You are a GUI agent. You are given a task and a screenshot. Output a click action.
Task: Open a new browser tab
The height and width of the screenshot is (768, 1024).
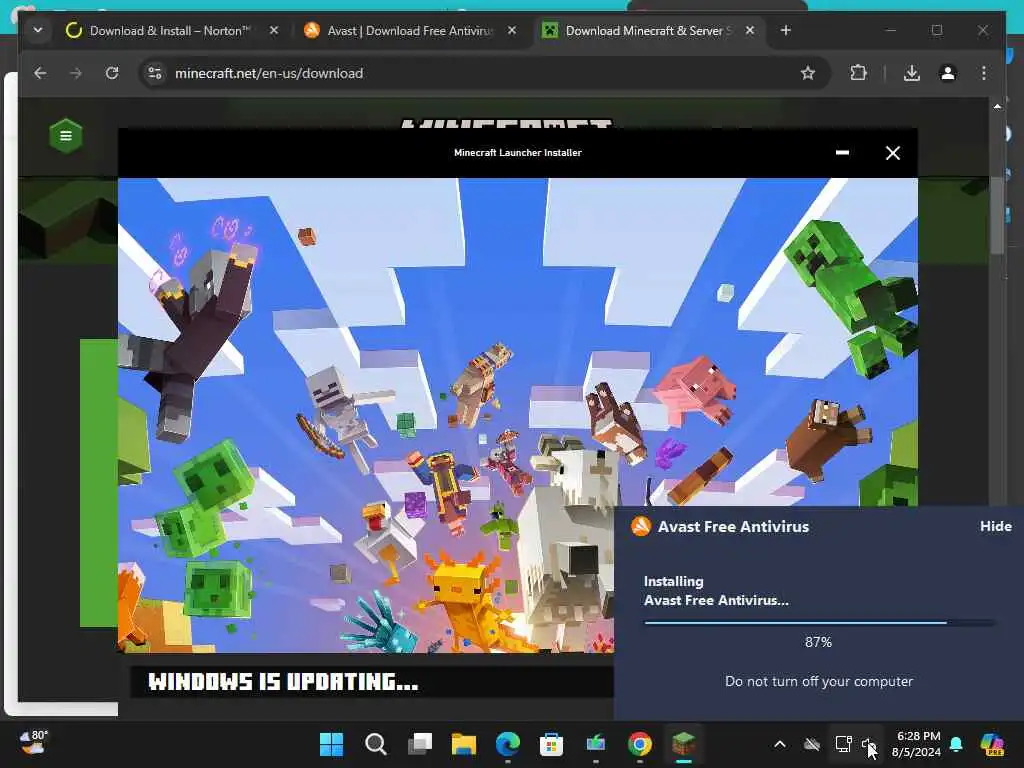(x=786, y=30)
